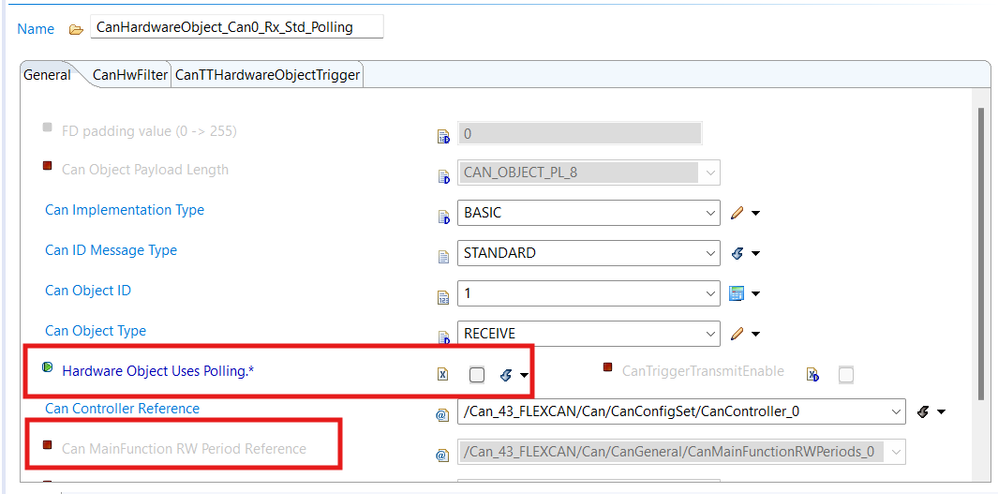
Task: Click wrench icon beside Hardware Object Uses Polling
Action: coord(506,375)
